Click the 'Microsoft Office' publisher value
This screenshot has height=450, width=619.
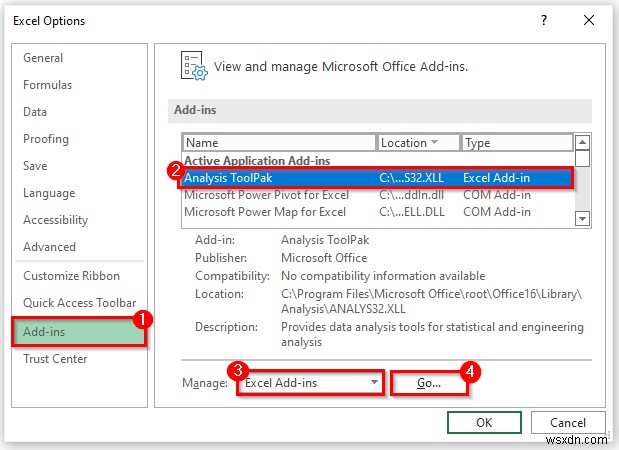click(324, 258)
